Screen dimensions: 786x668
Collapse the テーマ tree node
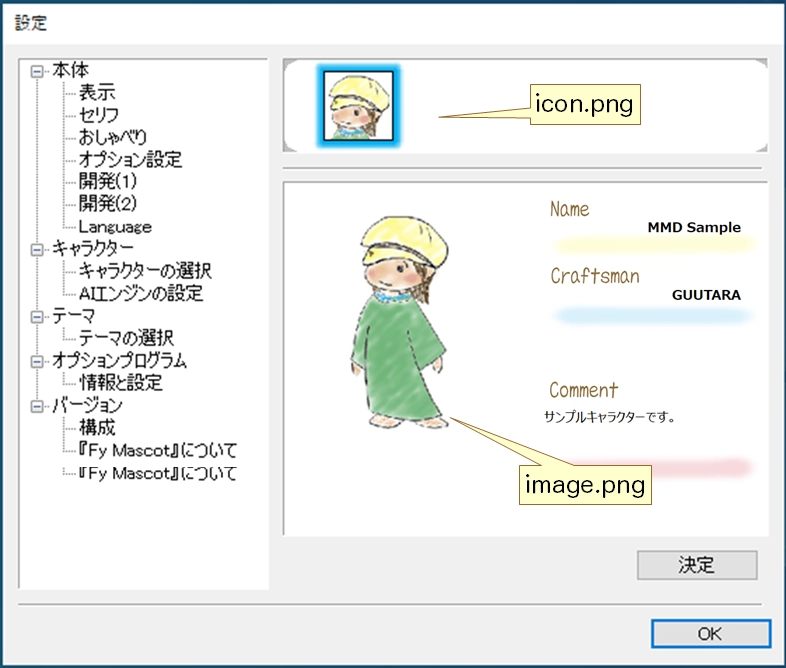[x=38, y=317]
